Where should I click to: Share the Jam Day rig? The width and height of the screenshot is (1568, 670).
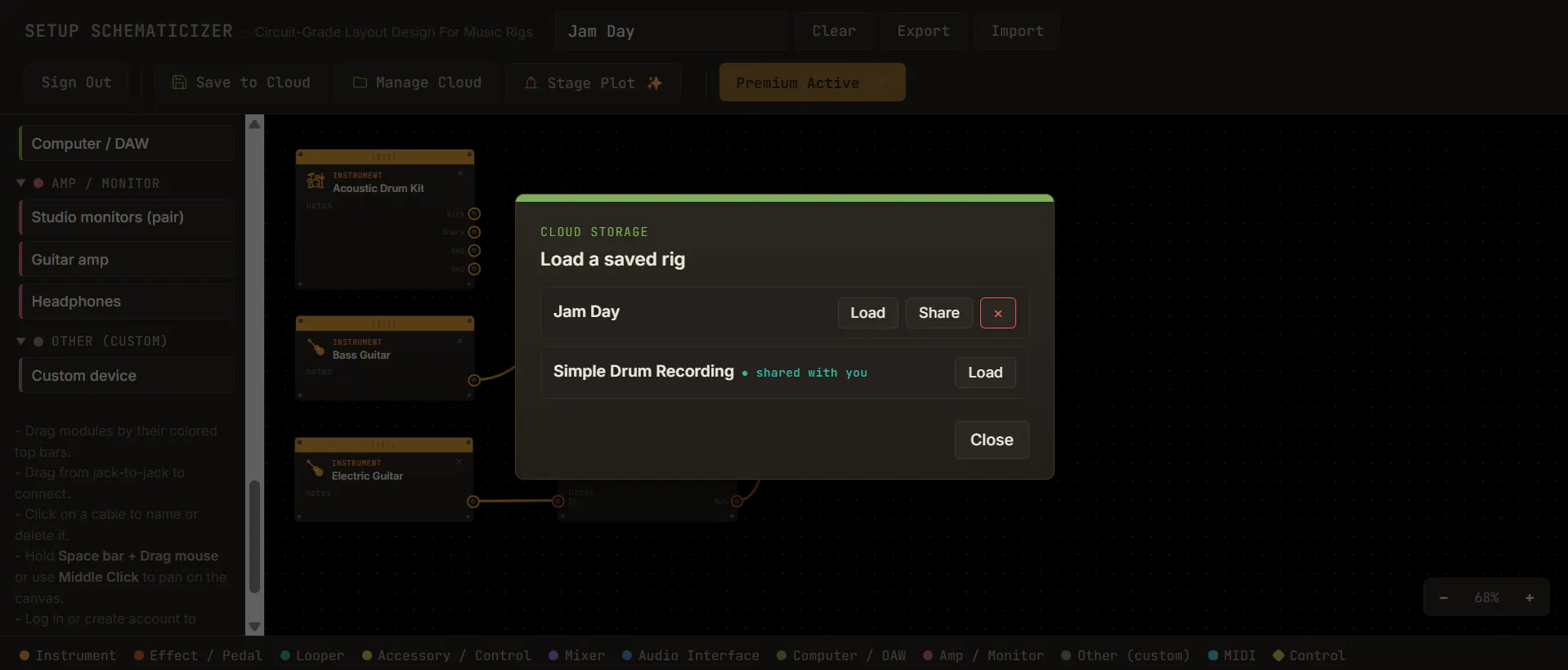click(x=939, y=313)
